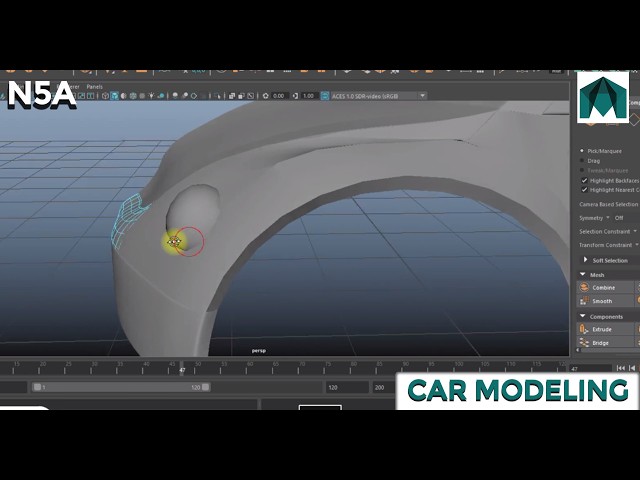Toggle the color management icon before ACES
This screenshot has height=480, width=640.
[324, 96]
